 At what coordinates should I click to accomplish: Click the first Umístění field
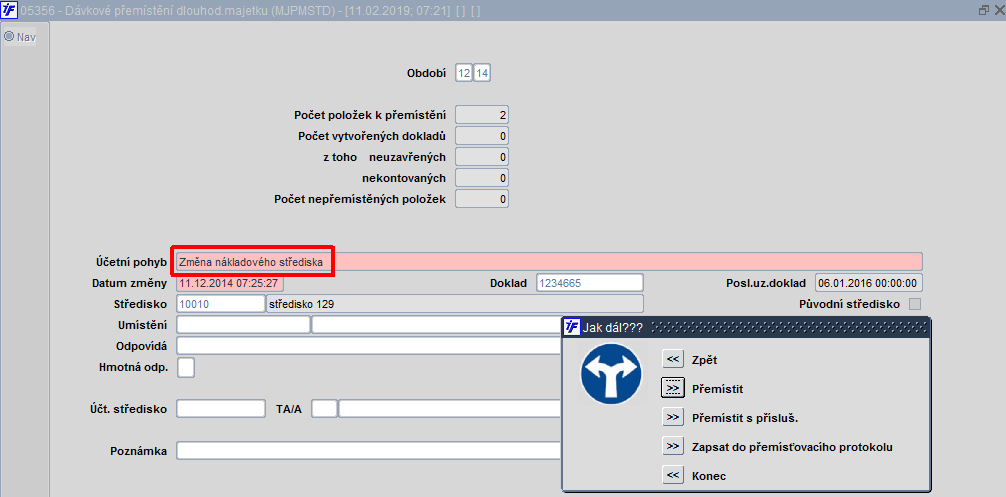tap(243, 325)
